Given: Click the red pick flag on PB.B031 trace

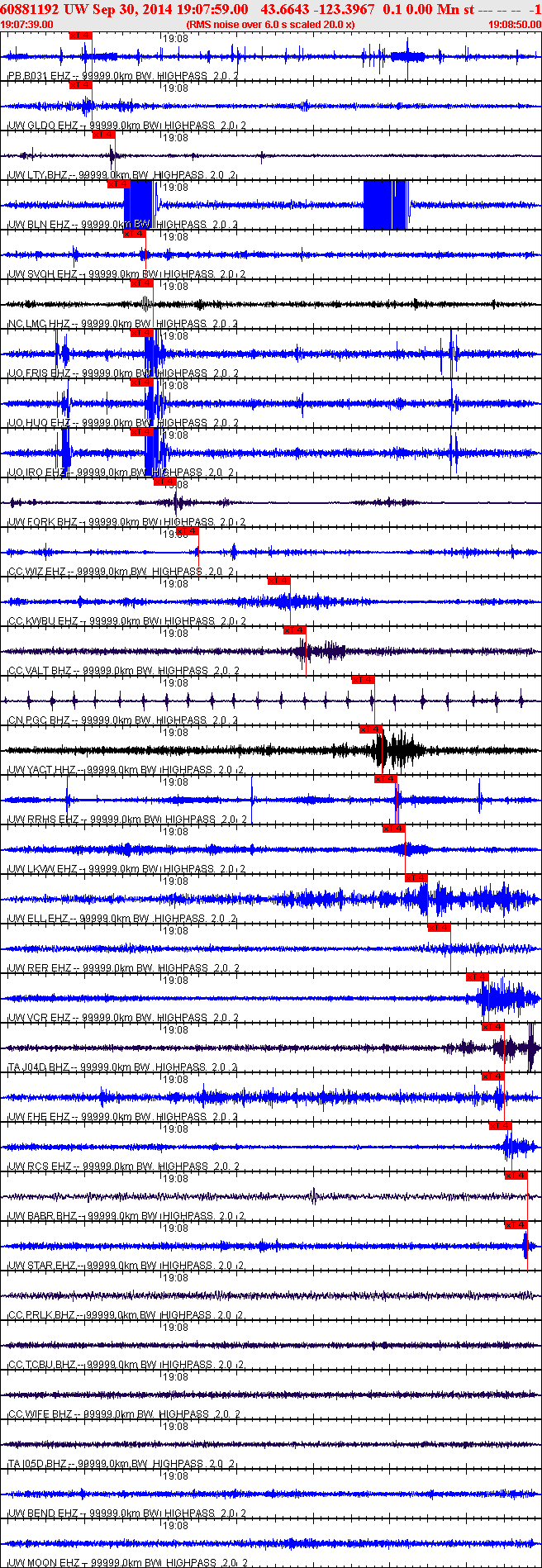Looking at the screenshot, I should tap(81, 36).
